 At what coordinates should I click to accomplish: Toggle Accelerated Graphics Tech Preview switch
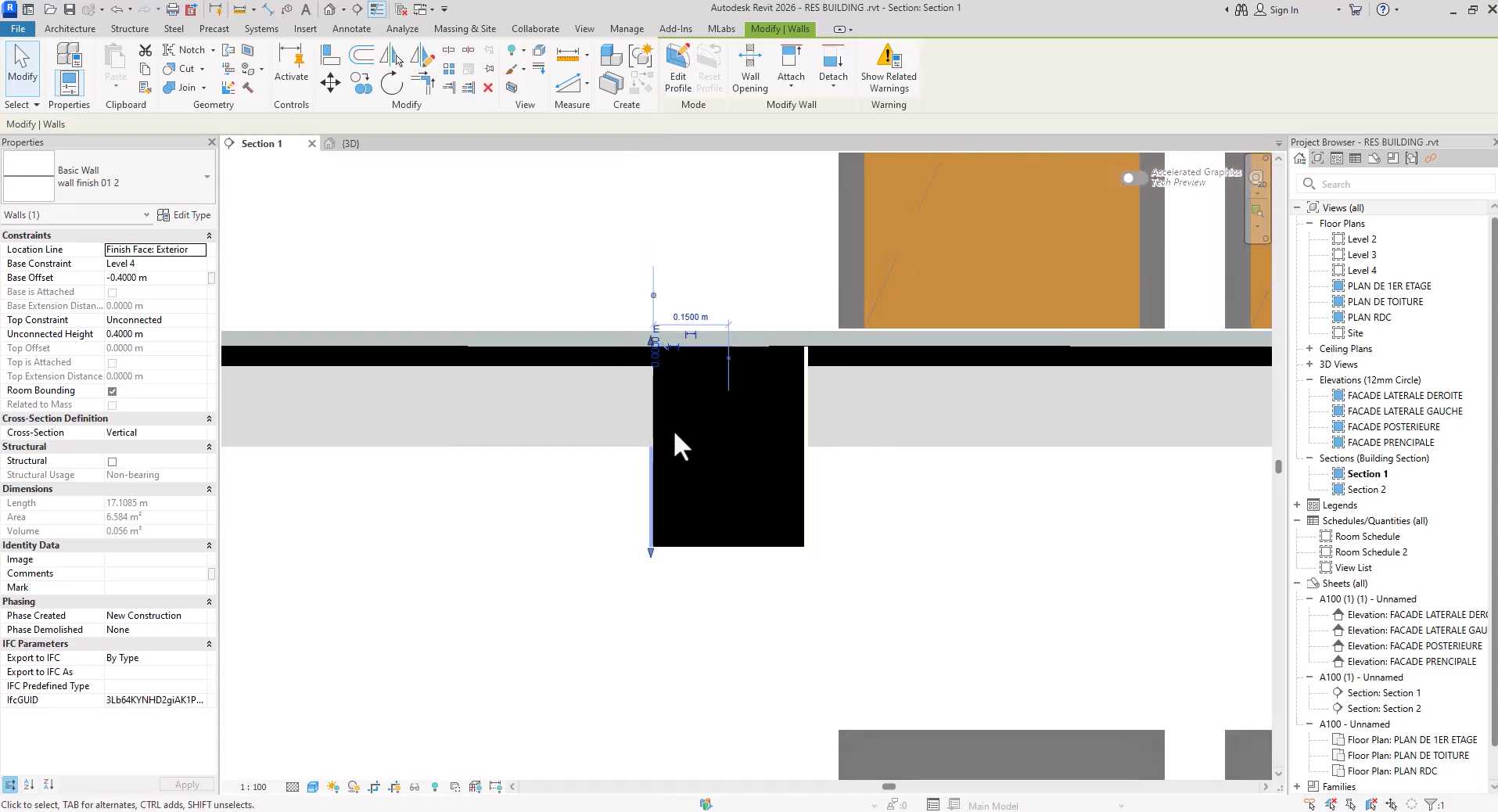click(1133, 178)
